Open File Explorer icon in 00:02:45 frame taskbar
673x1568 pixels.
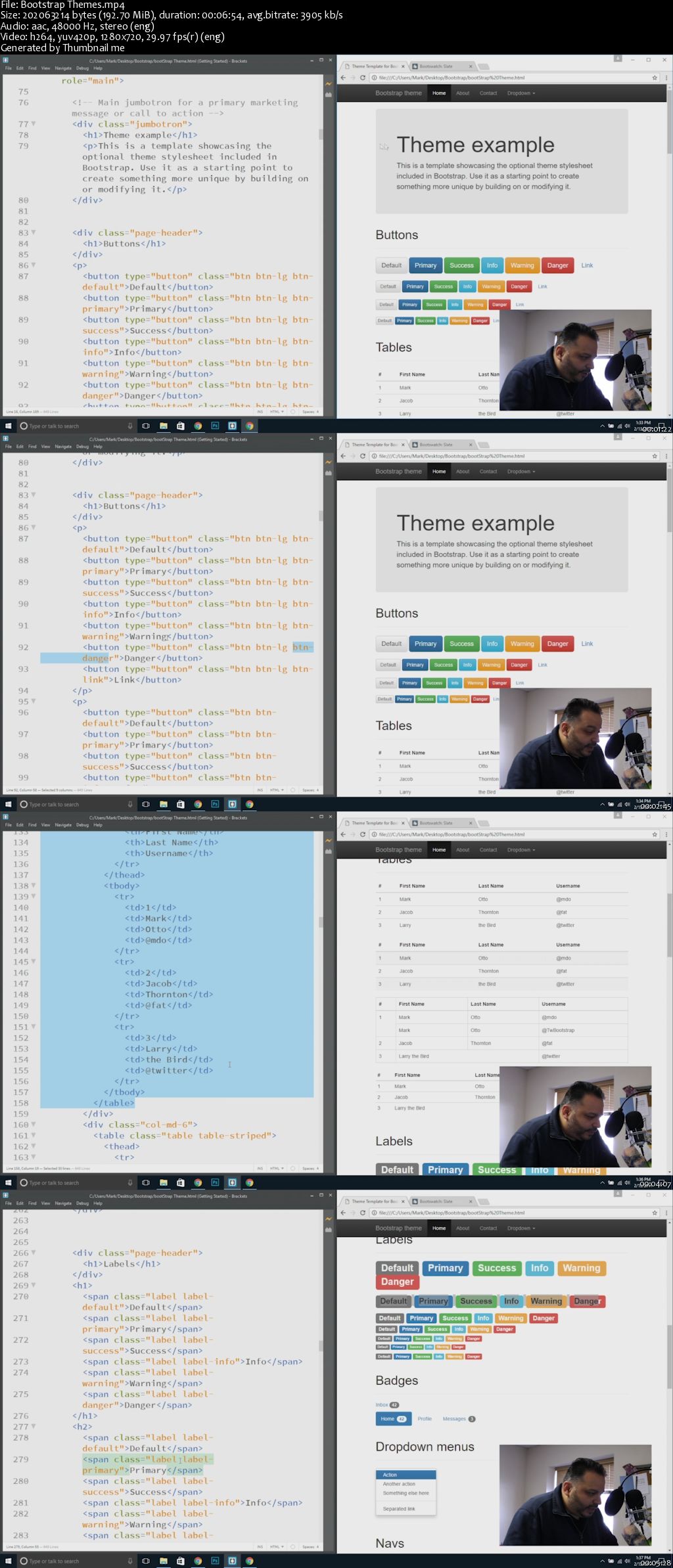tap(163, 804)
